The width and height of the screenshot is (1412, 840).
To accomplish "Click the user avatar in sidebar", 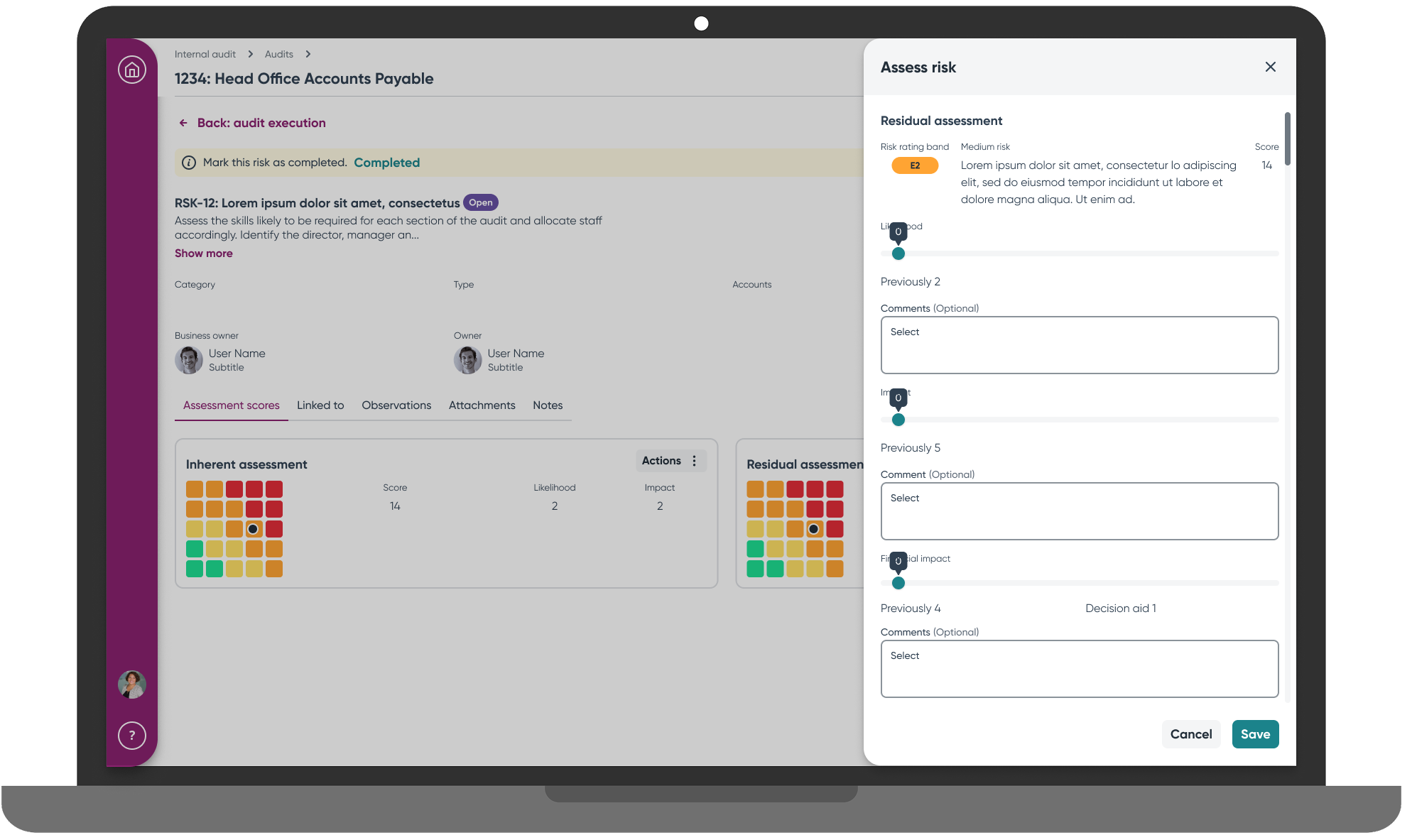I will [x=132, y=684].
